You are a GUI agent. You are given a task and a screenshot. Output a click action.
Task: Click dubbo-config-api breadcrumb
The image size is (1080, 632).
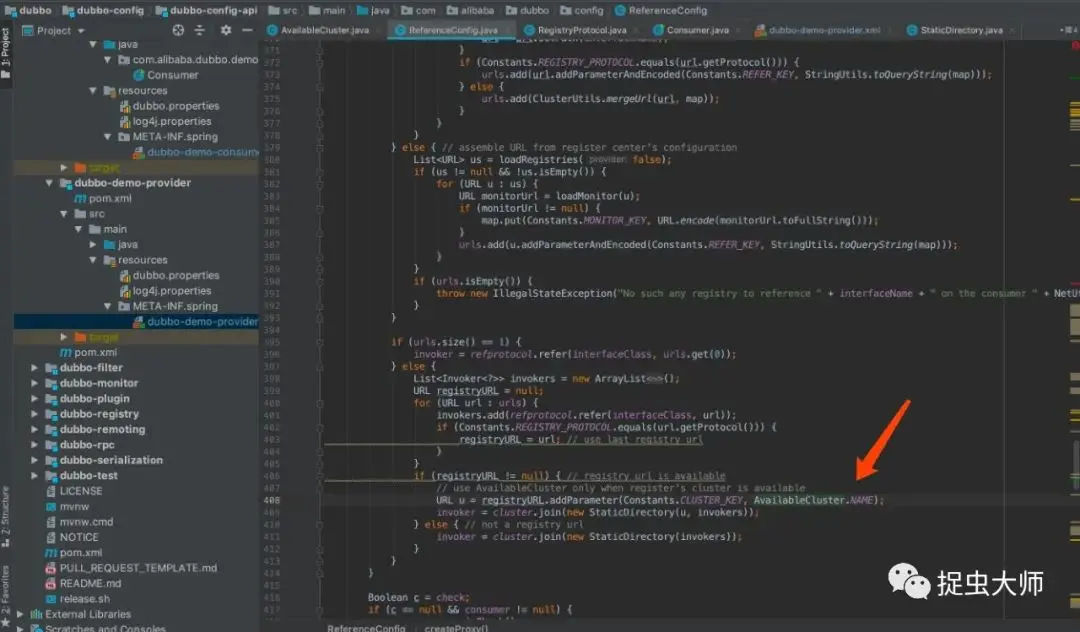pyautogui.click(x=207, y=10)
